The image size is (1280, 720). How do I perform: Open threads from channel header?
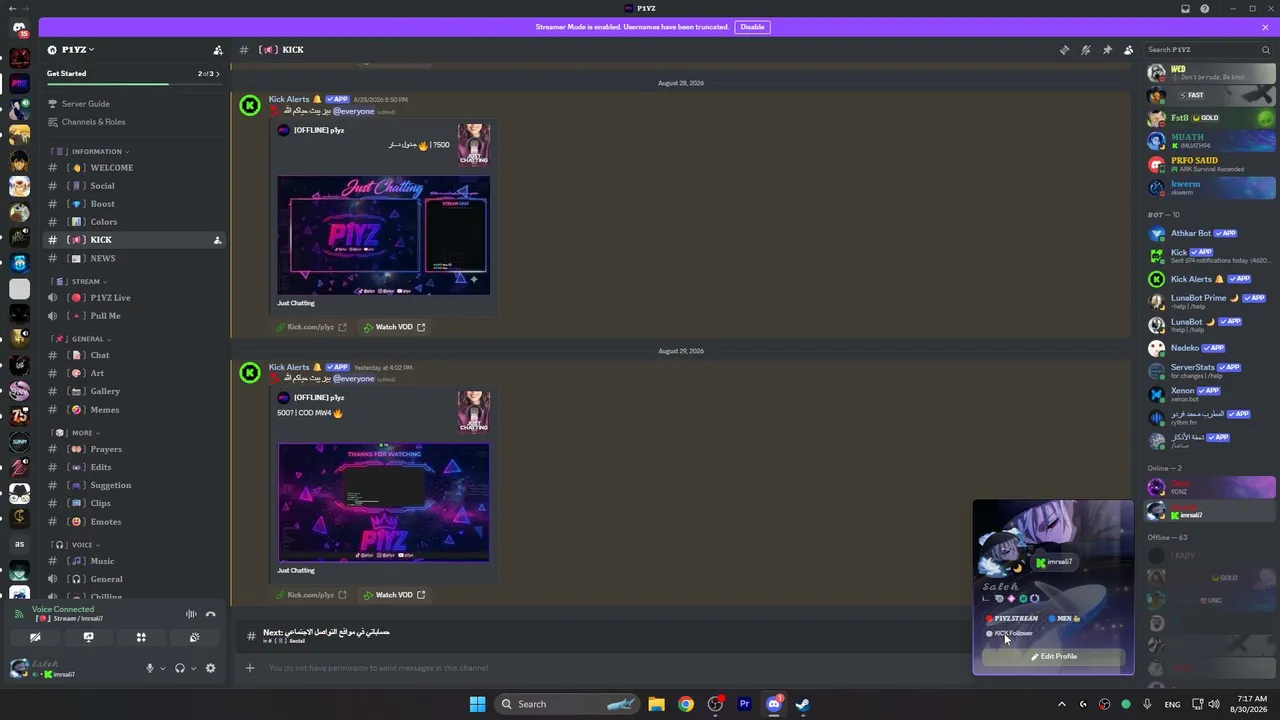(x=1064, y=50)
